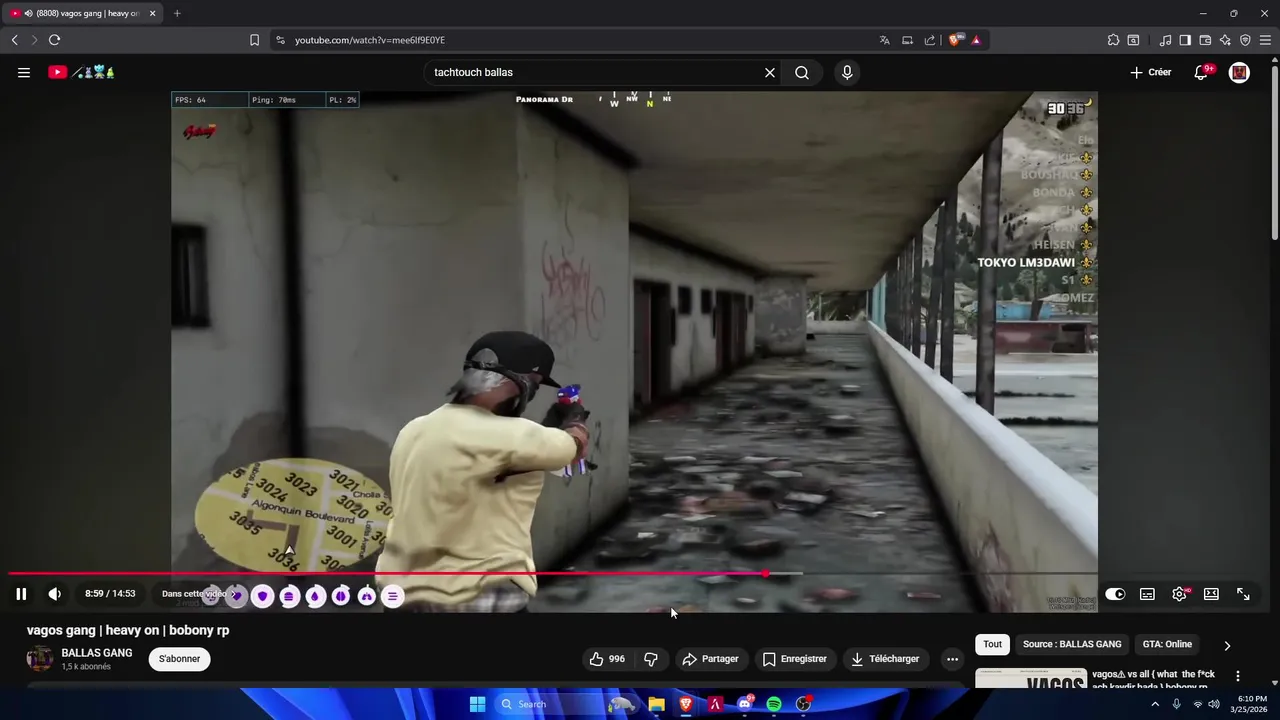Close the 'vagos gang' tab

[153, 13]
